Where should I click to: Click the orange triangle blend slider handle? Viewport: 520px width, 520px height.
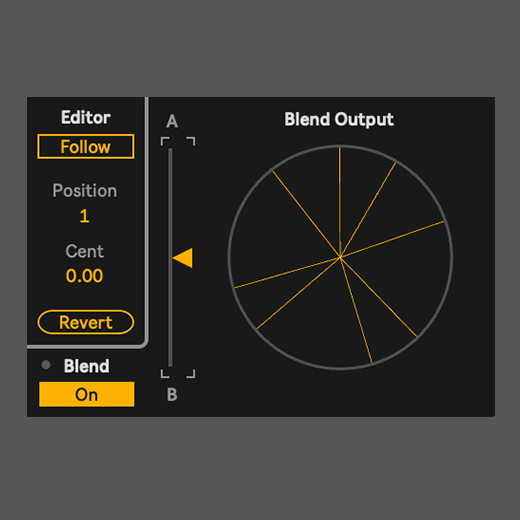click(183, 258)
